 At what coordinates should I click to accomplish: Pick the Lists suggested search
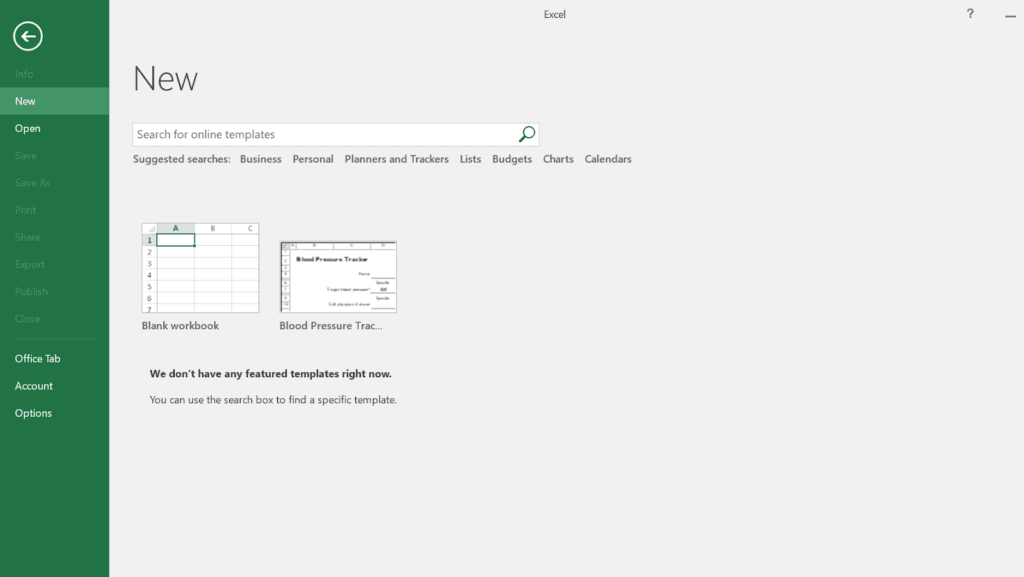(470, 159)
